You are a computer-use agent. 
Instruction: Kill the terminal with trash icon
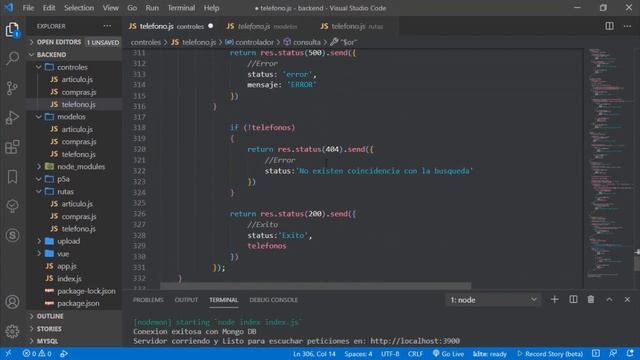pos(591,300)
